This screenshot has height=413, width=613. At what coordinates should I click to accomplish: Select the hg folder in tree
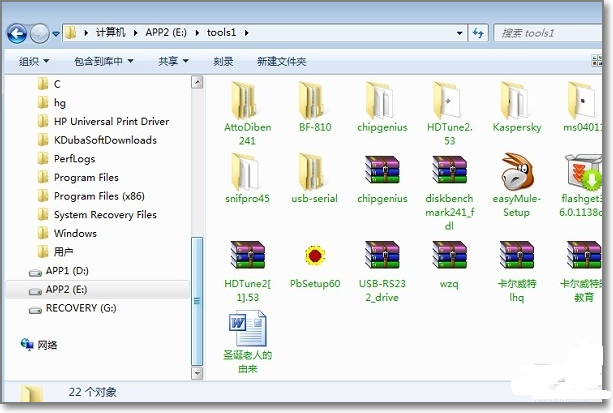click(x=52, y=102)
